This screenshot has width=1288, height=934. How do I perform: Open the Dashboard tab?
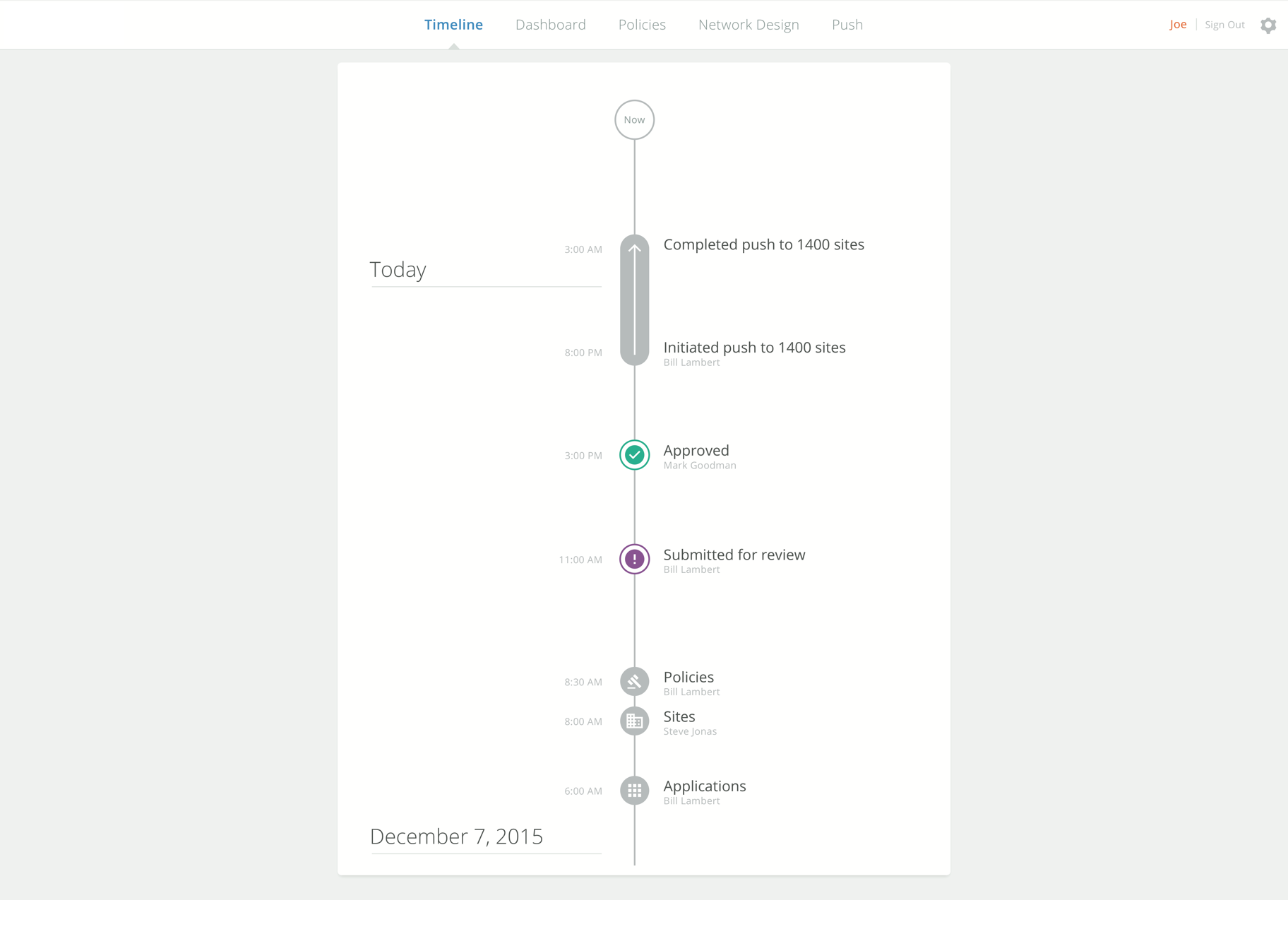[x=551, y=25]
